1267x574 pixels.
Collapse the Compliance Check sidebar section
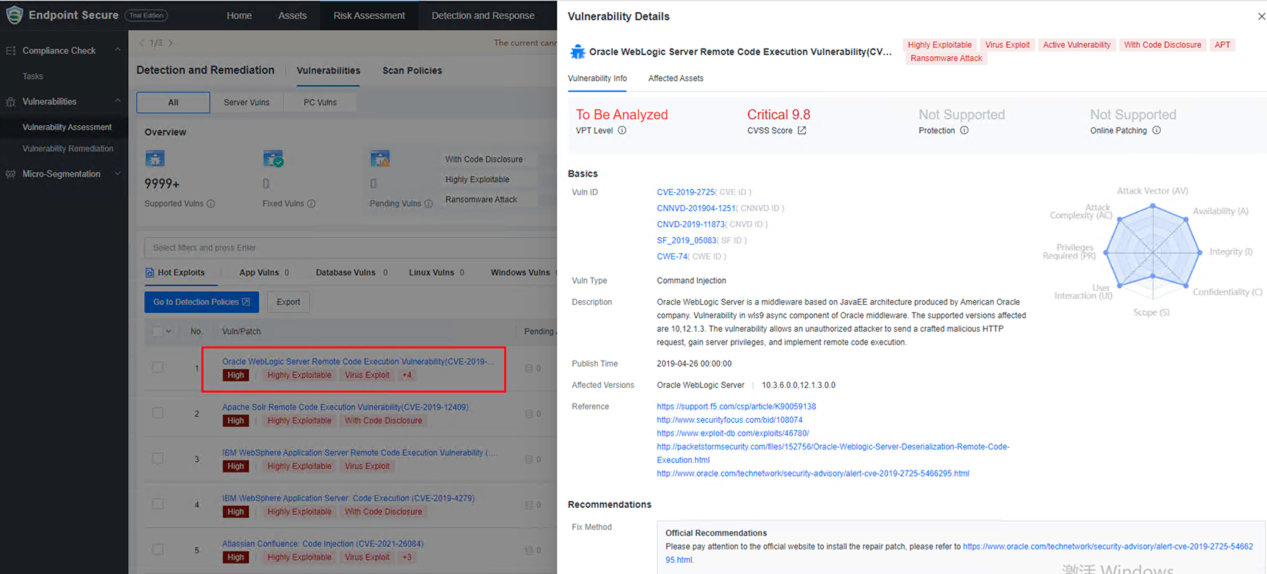[117, 51]
